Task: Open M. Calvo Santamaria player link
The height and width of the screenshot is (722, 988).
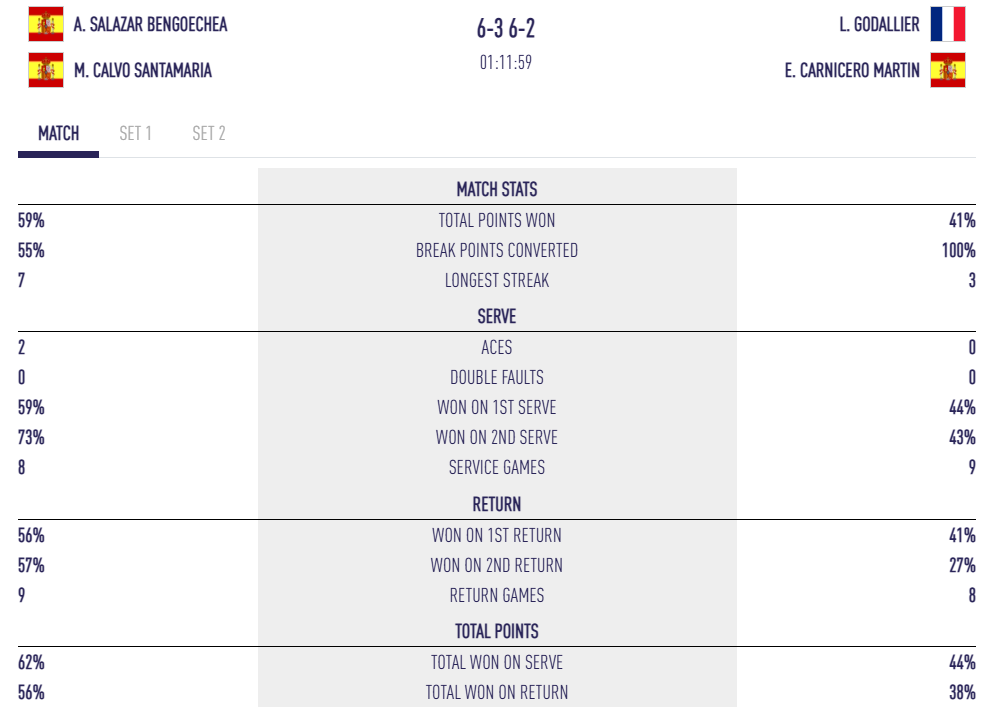Action: pyautogui.click(x=143, y=71)
